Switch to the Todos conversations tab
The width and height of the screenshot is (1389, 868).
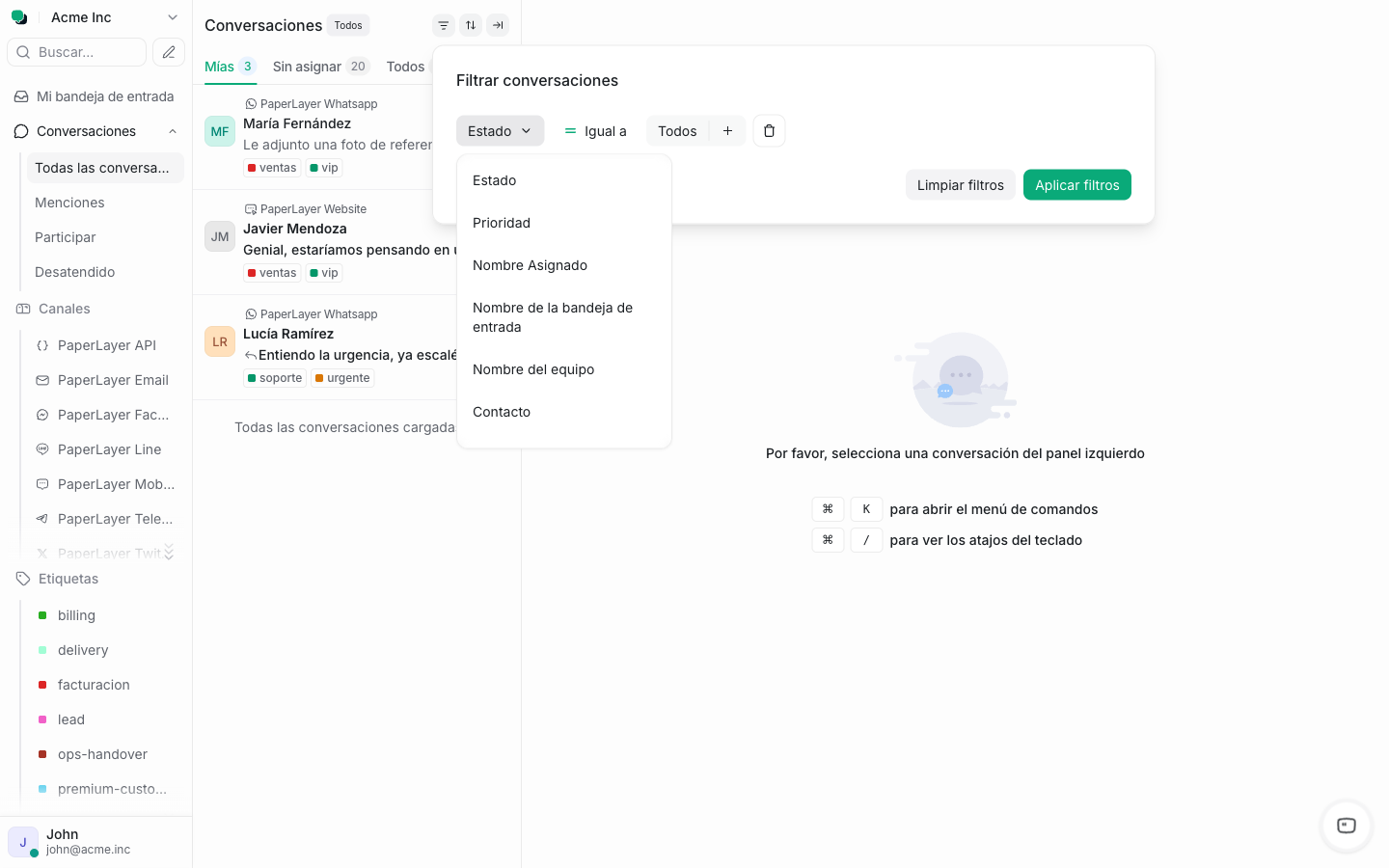point(405,67)
